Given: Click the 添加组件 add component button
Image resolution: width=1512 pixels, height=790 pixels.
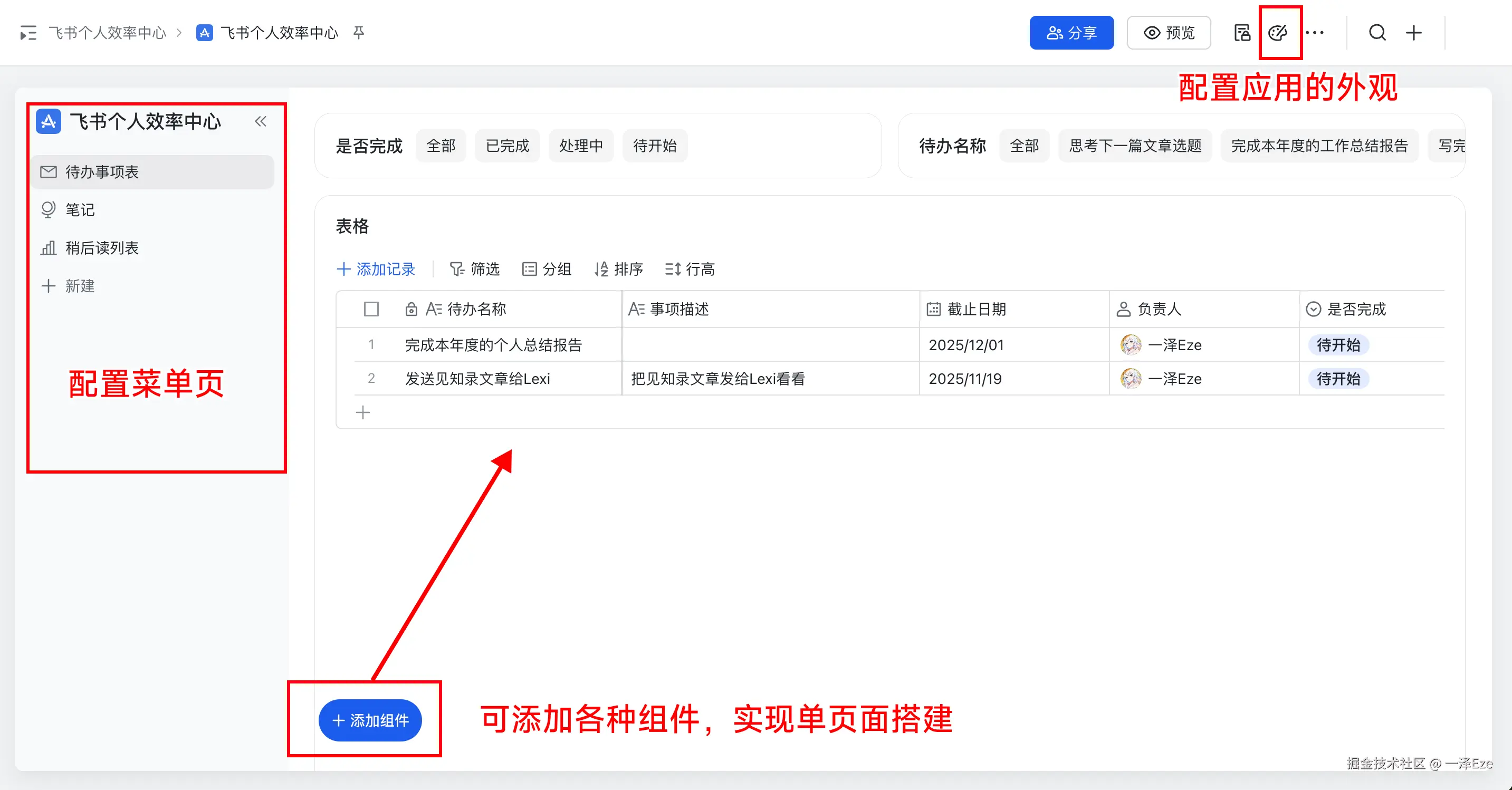Looking at the screenshot, I should click(x=370, y=720).
